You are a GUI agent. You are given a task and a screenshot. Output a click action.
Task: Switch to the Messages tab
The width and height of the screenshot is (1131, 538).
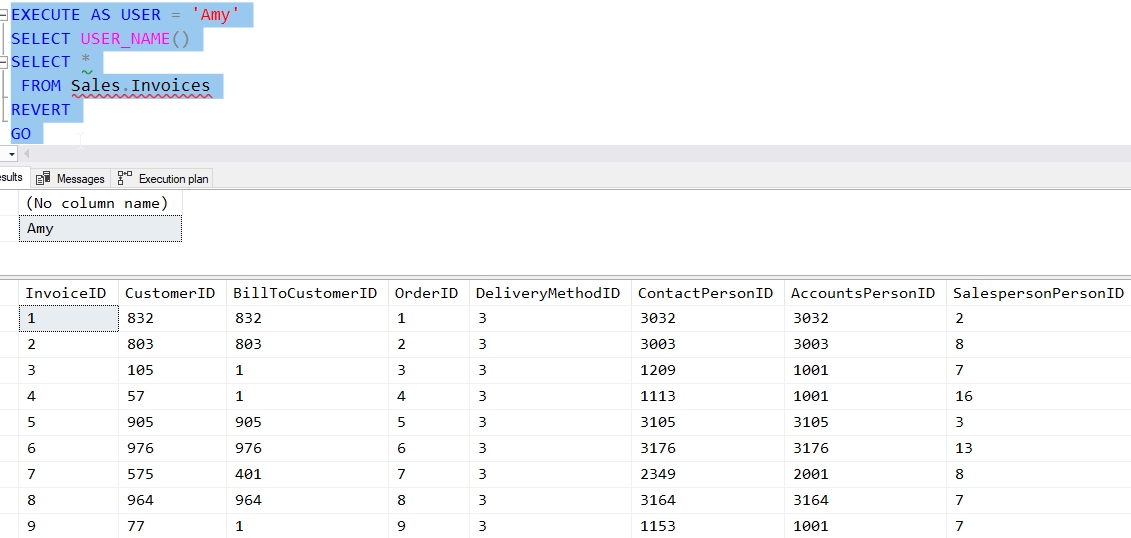point(70,179)
